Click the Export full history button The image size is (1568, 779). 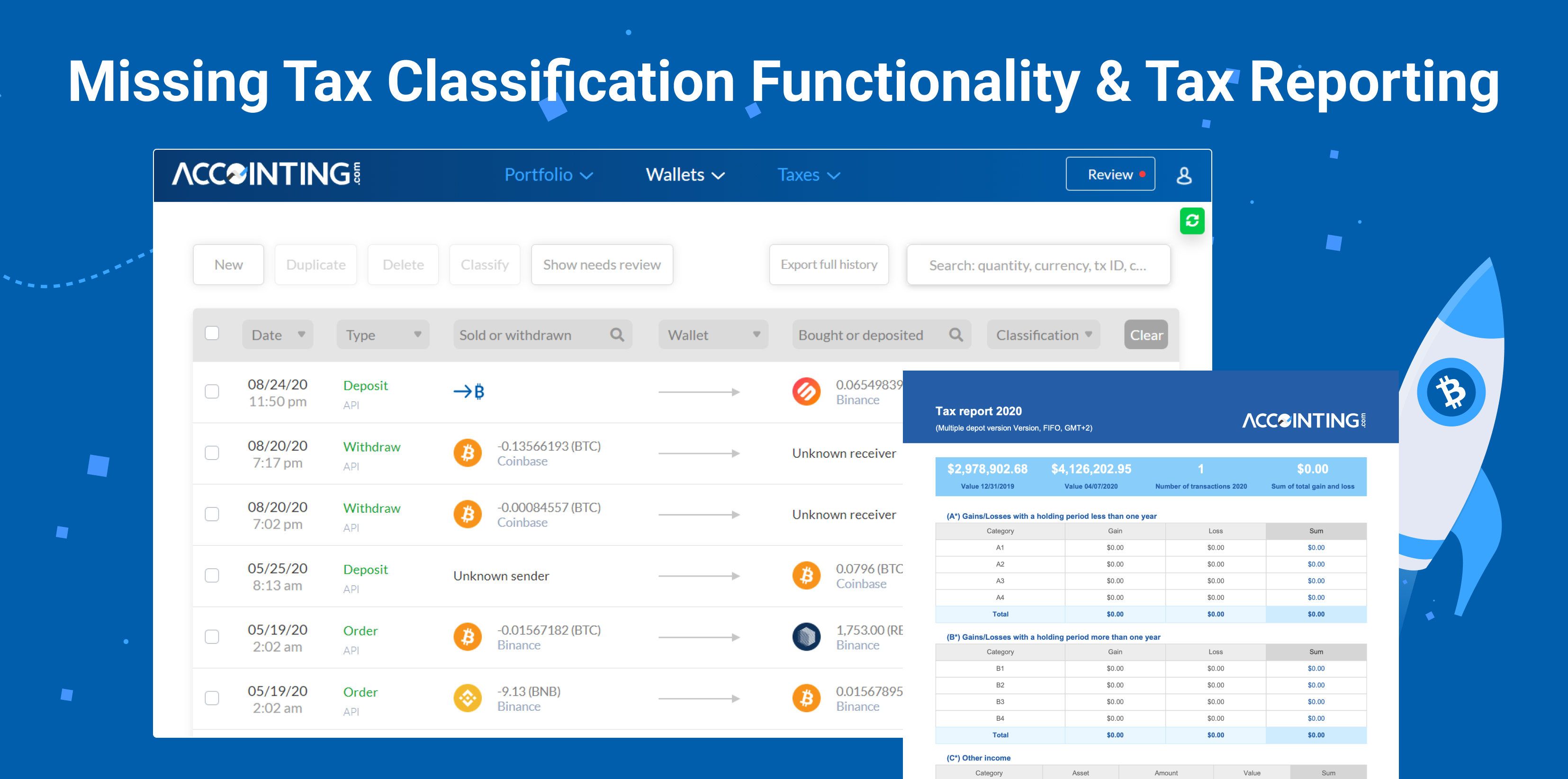pos(829,265)
